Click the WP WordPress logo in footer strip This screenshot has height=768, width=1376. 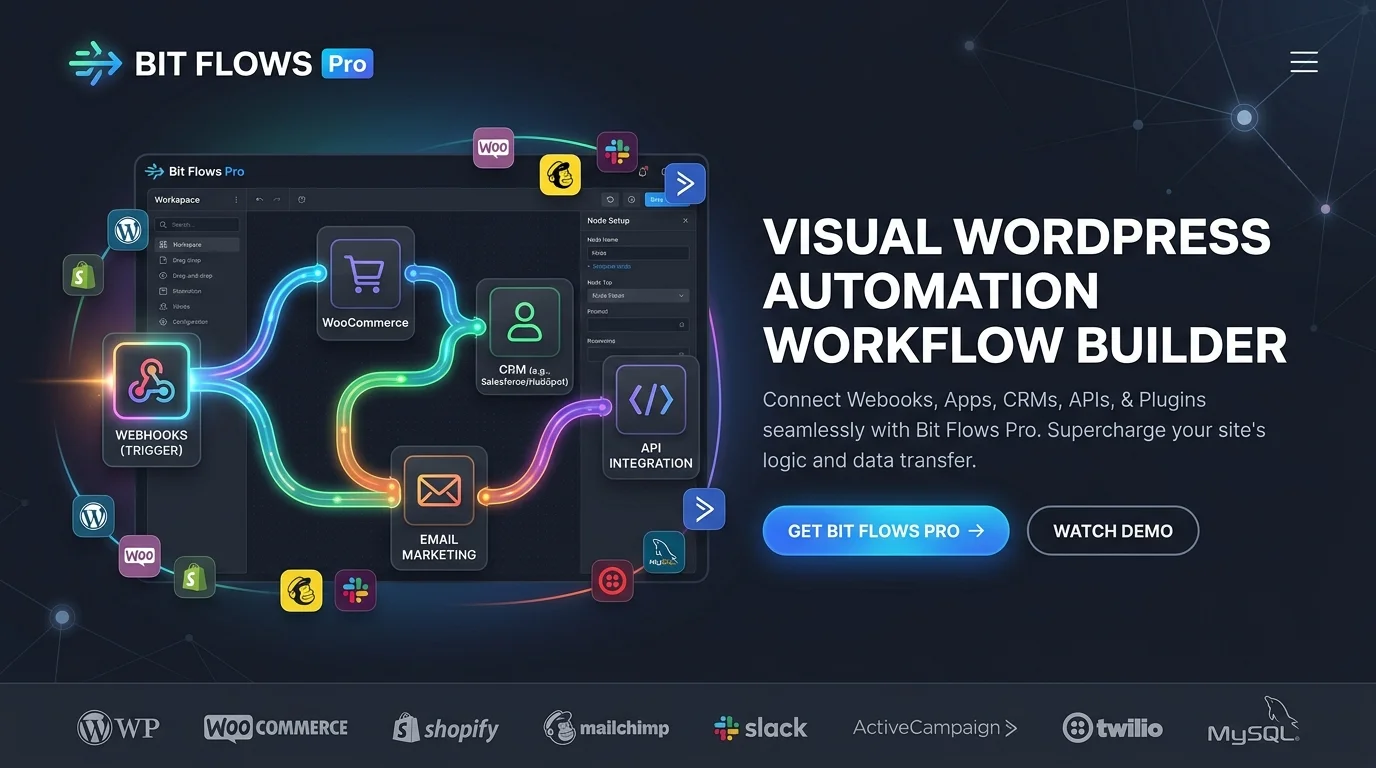click(119, 727)
